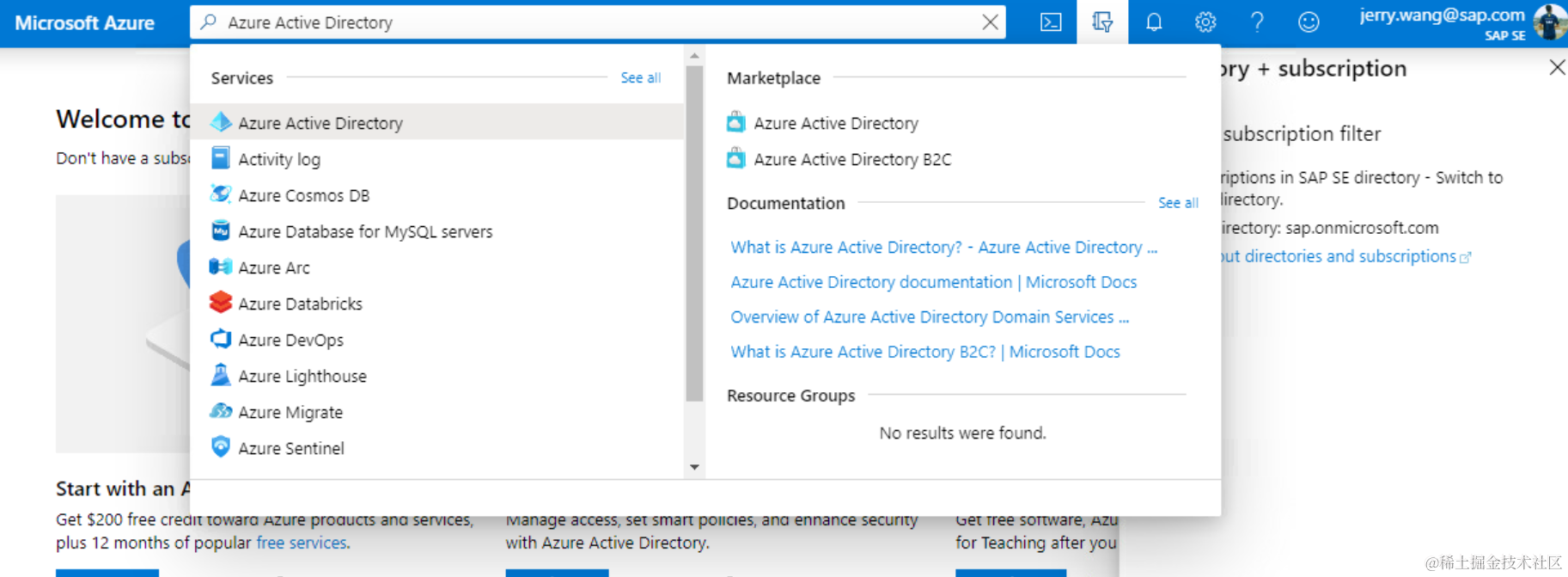Open the notifications bell
This screenshot has height=577, width=1568.
point(1154,22)
